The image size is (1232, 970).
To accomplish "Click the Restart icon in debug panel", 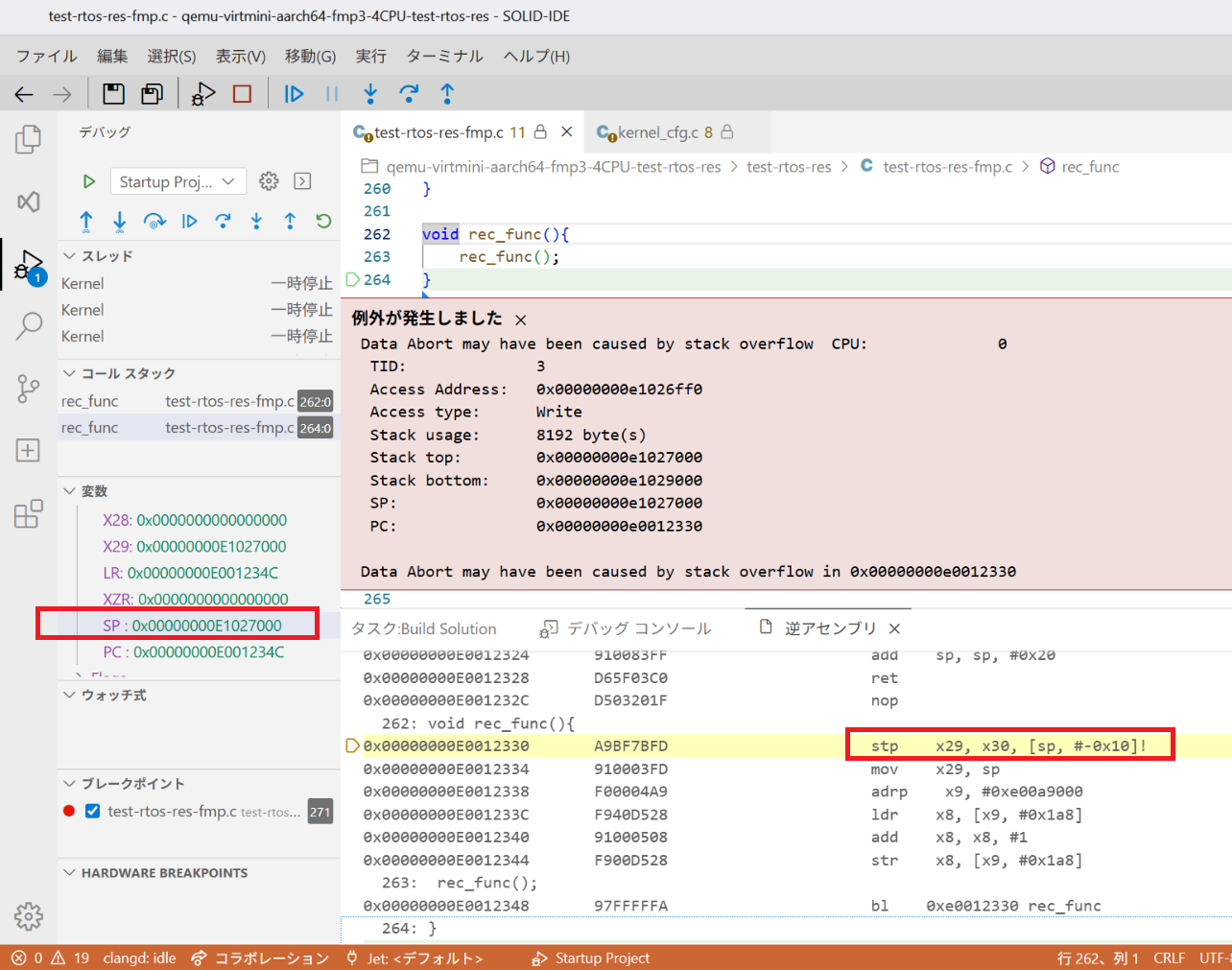I will pos(323,221).
